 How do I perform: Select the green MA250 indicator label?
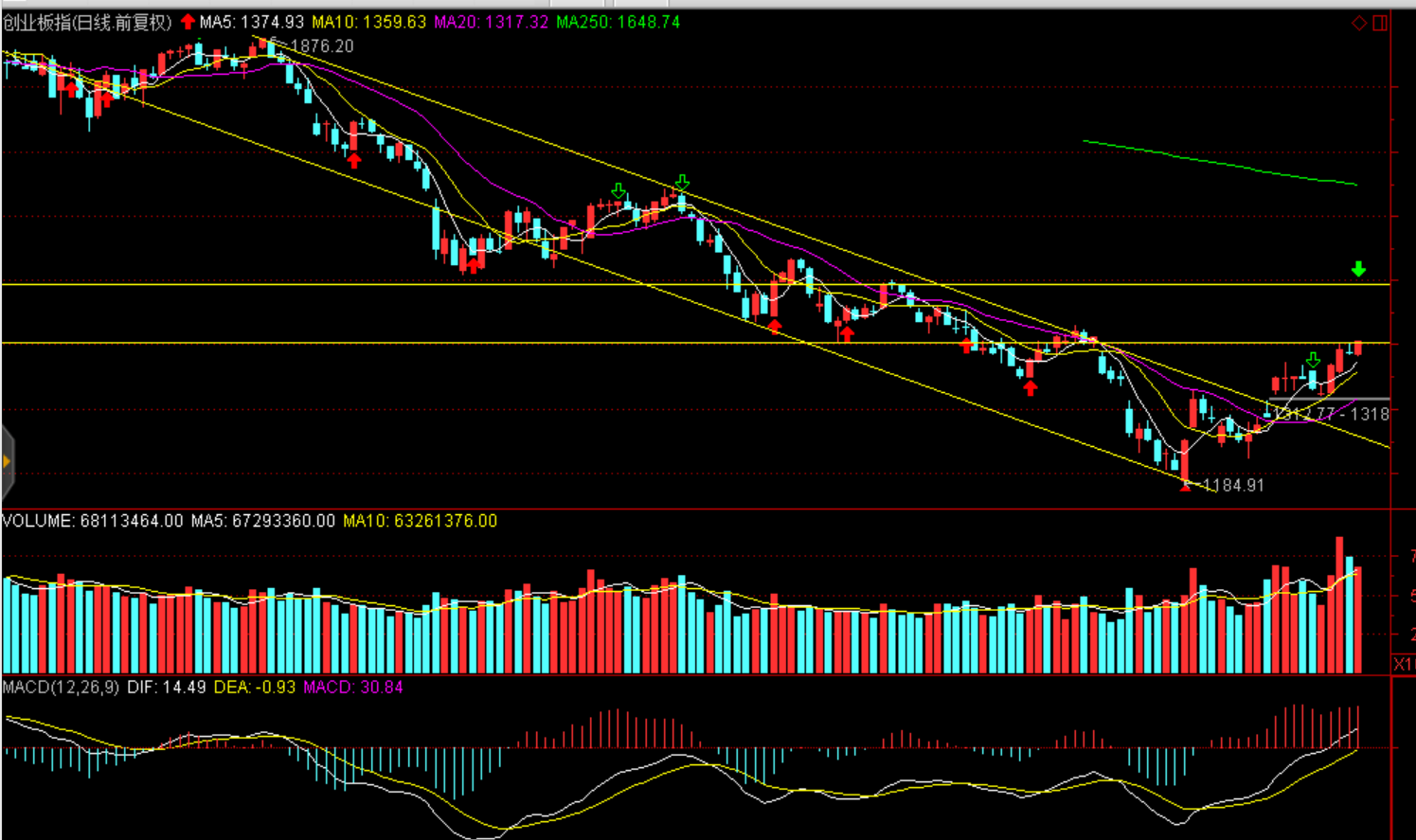pos(618,22)
